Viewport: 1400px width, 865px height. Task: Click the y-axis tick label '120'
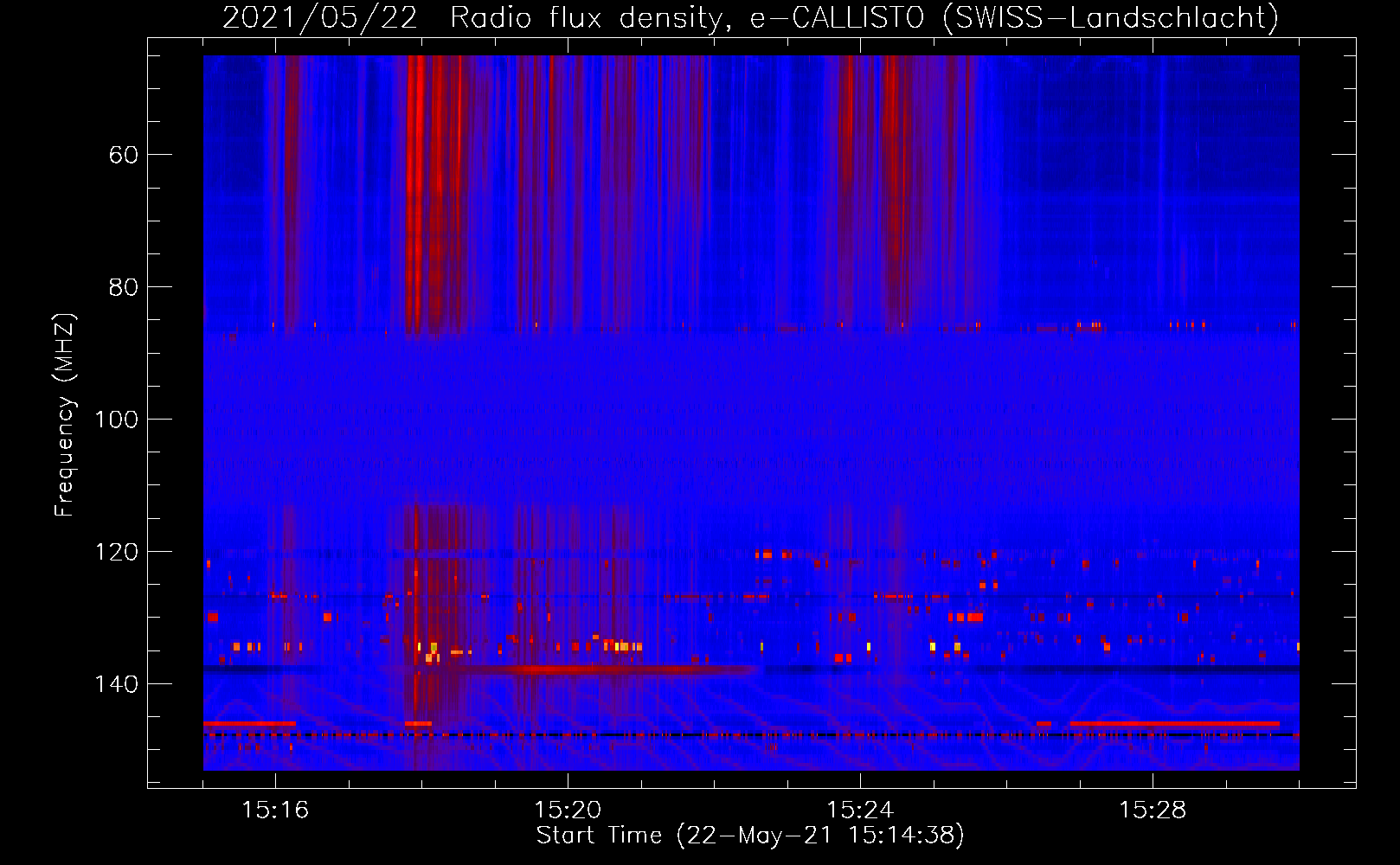(x=117, y=552)
